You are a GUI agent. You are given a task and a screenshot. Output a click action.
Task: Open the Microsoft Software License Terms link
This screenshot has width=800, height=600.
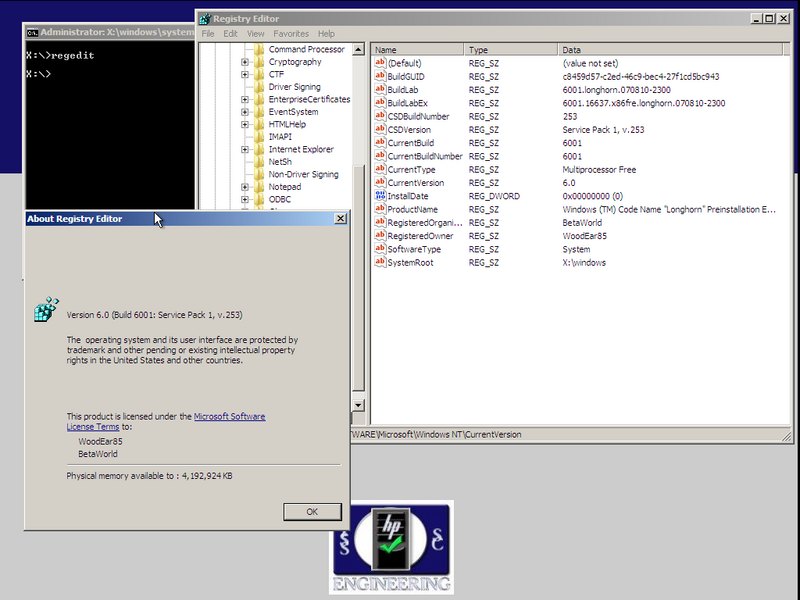click(x=229, y=416)
